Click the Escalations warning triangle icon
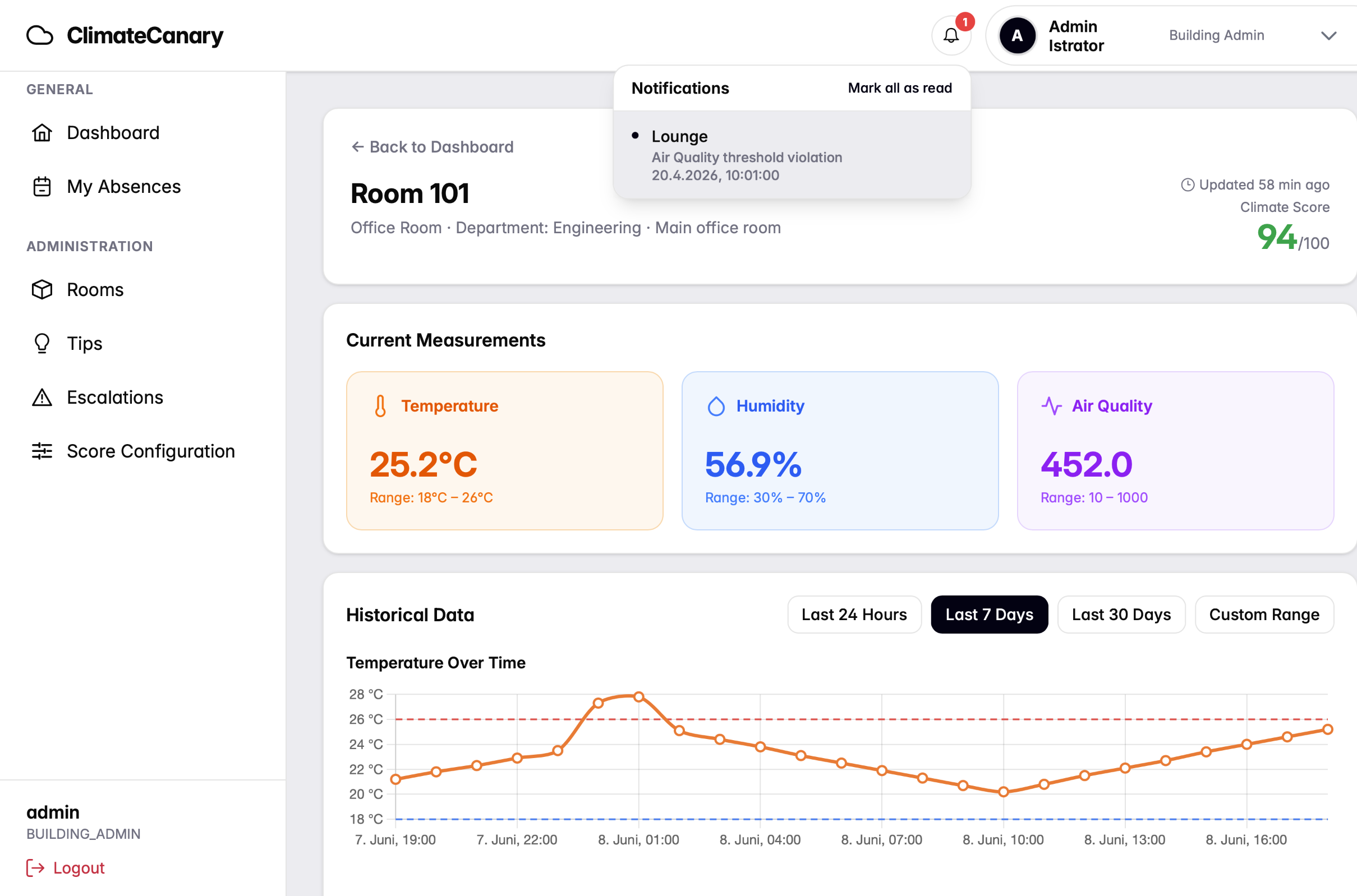1357x896 pixels. [42, 397]
